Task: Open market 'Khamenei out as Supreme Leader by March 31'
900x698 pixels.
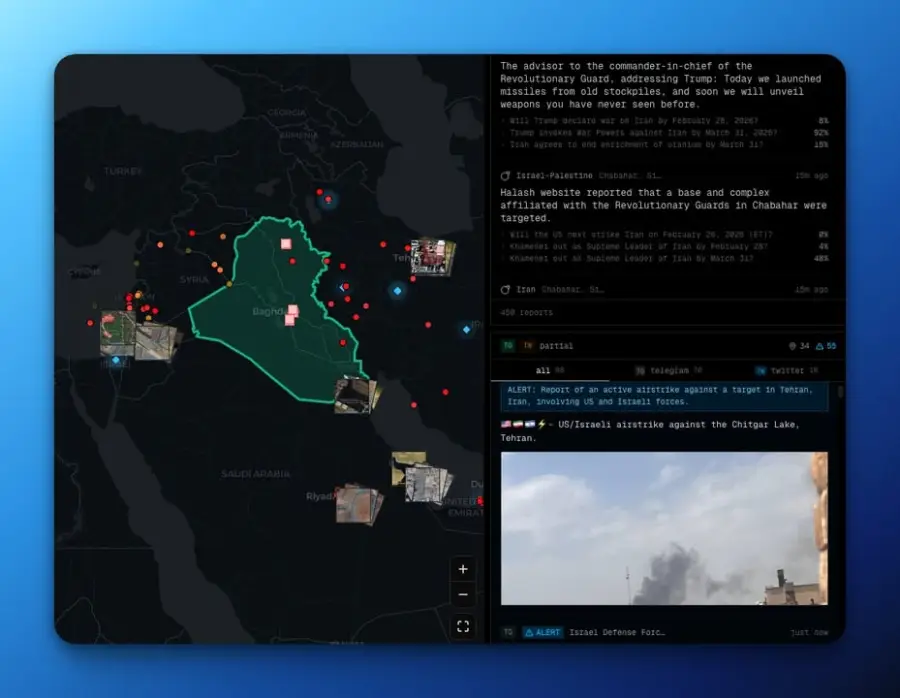Action: click(664, 258)
